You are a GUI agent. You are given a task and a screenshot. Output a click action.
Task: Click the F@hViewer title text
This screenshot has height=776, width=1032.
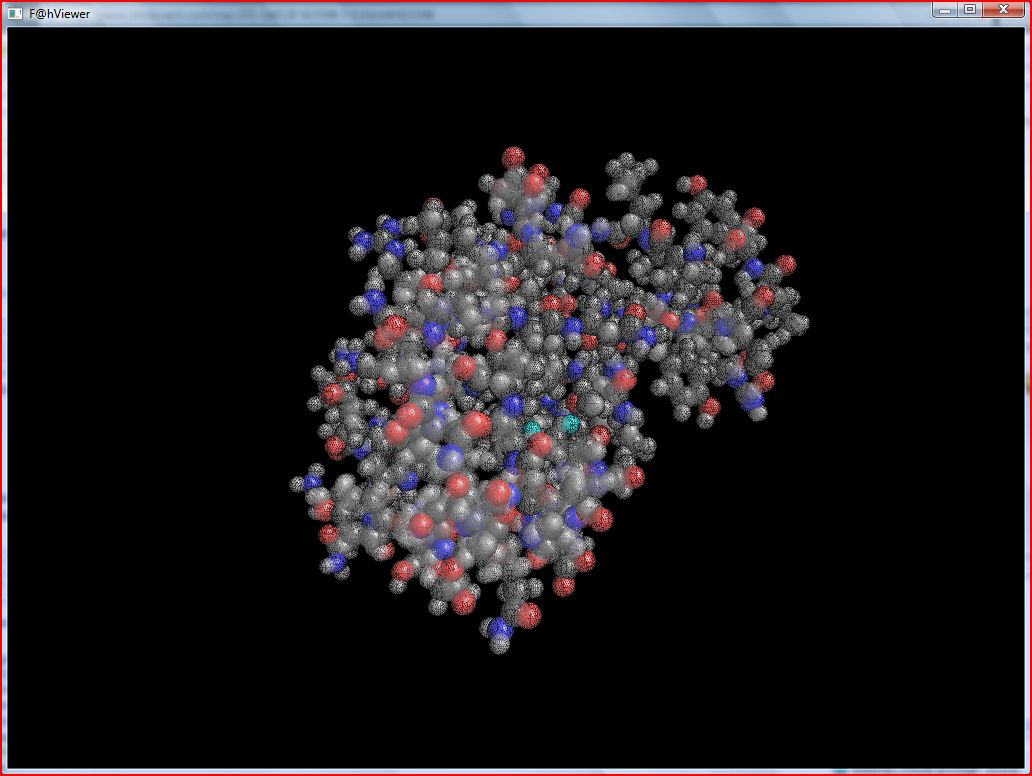click(60, 14)
